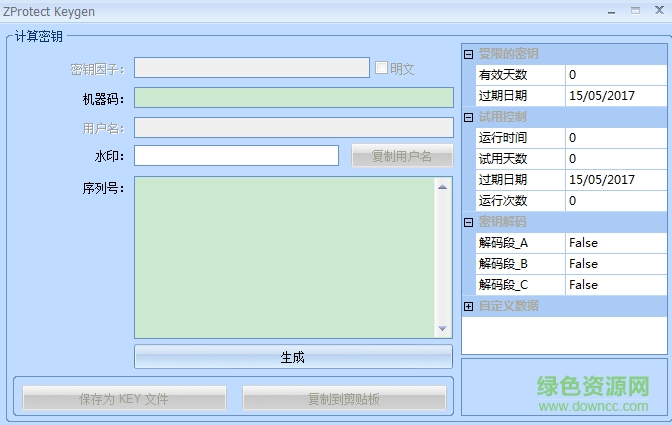
Task: Click the 运行次数 property label
Action: point(503,201)
